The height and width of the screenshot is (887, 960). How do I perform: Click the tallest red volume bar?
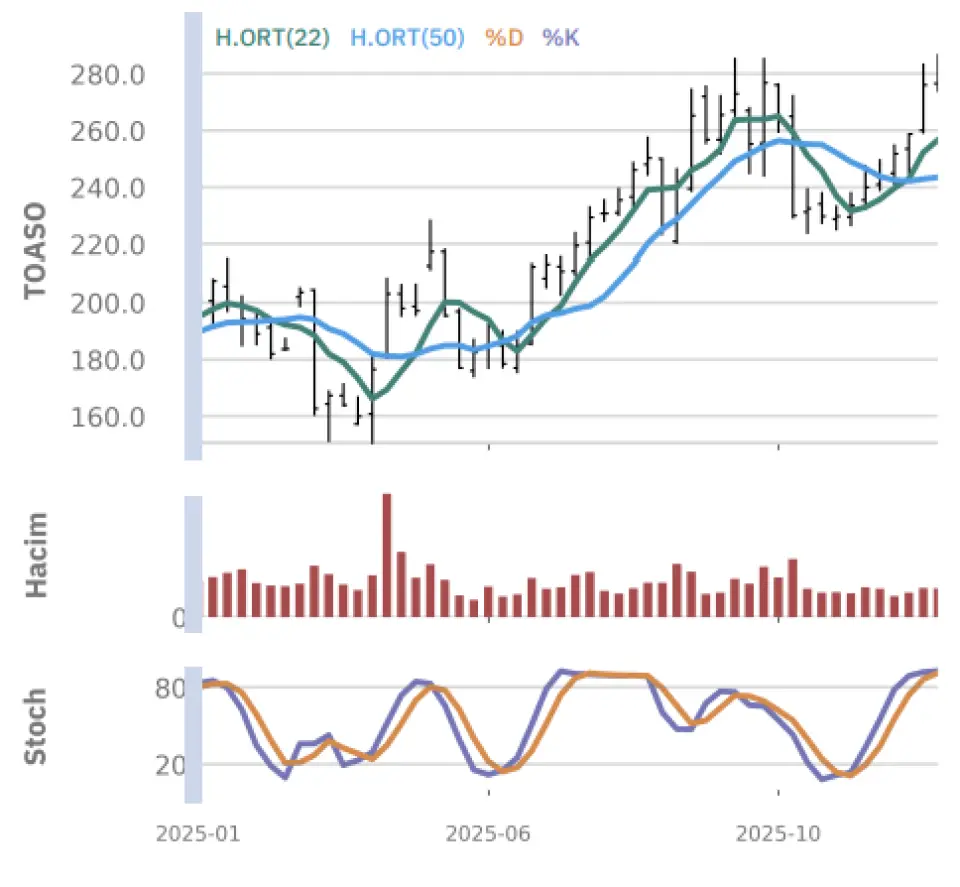387,555
